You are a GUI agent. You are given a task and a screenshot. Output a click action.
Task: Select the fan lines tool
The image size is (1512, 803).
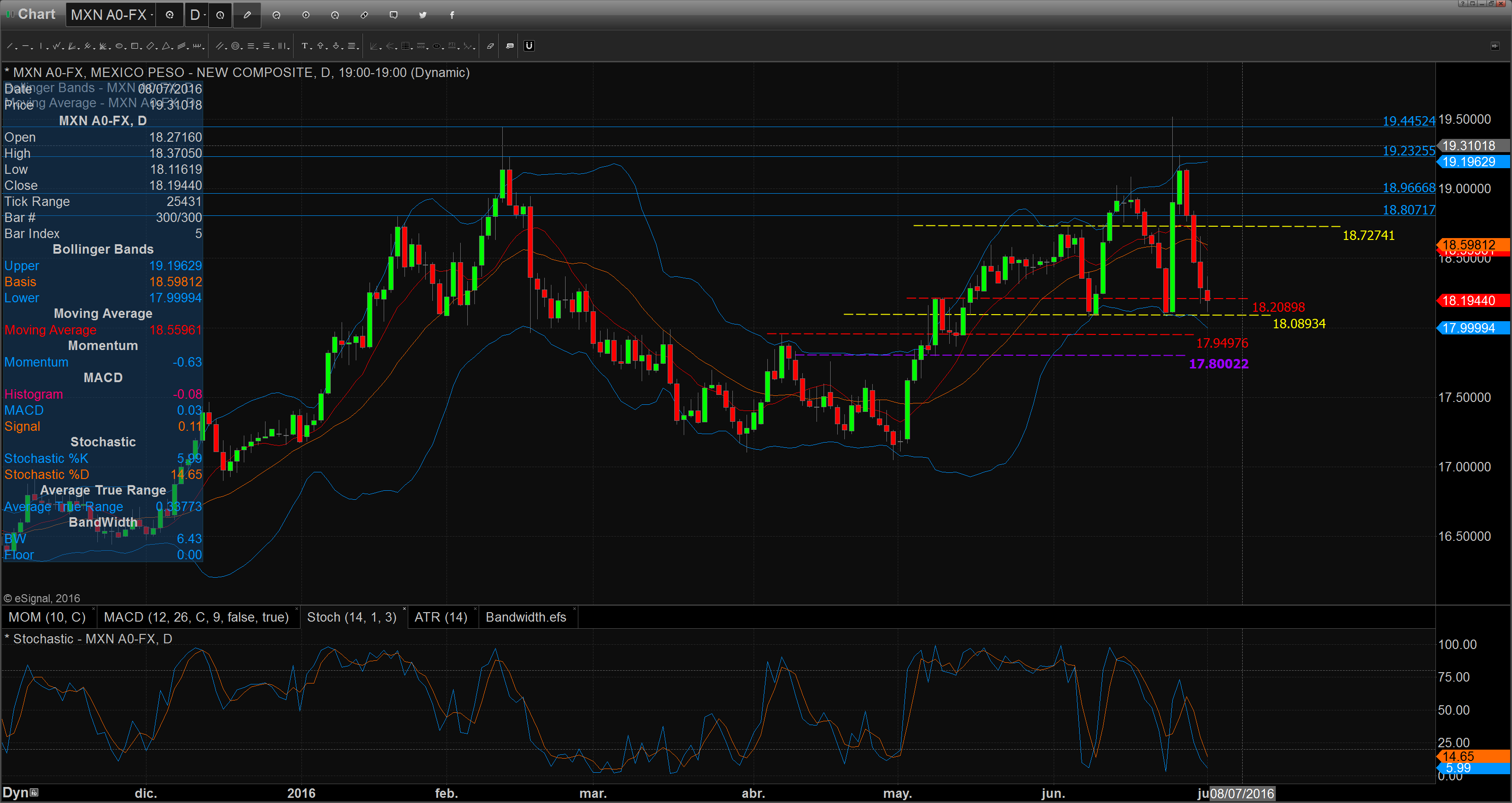[x=72, y=46]
